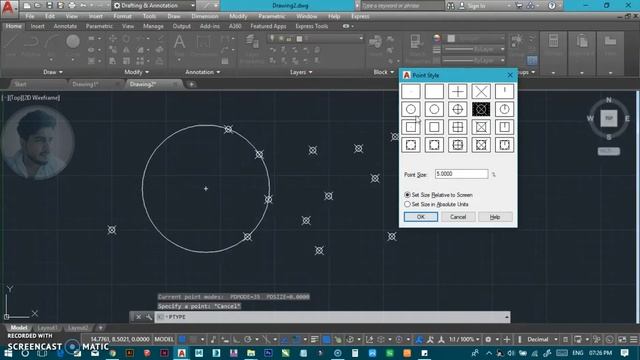Click Cancel in Point Style dialog
Viewport: 640px width, 360px height.
(x=458, y=217)
